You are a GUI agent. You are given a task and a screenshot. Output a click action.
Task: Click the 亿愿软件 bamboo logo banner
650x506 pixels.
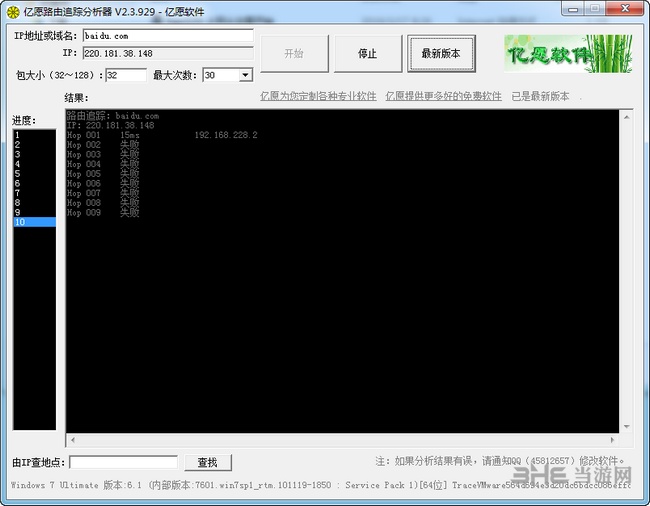click(x=568, y=54)
